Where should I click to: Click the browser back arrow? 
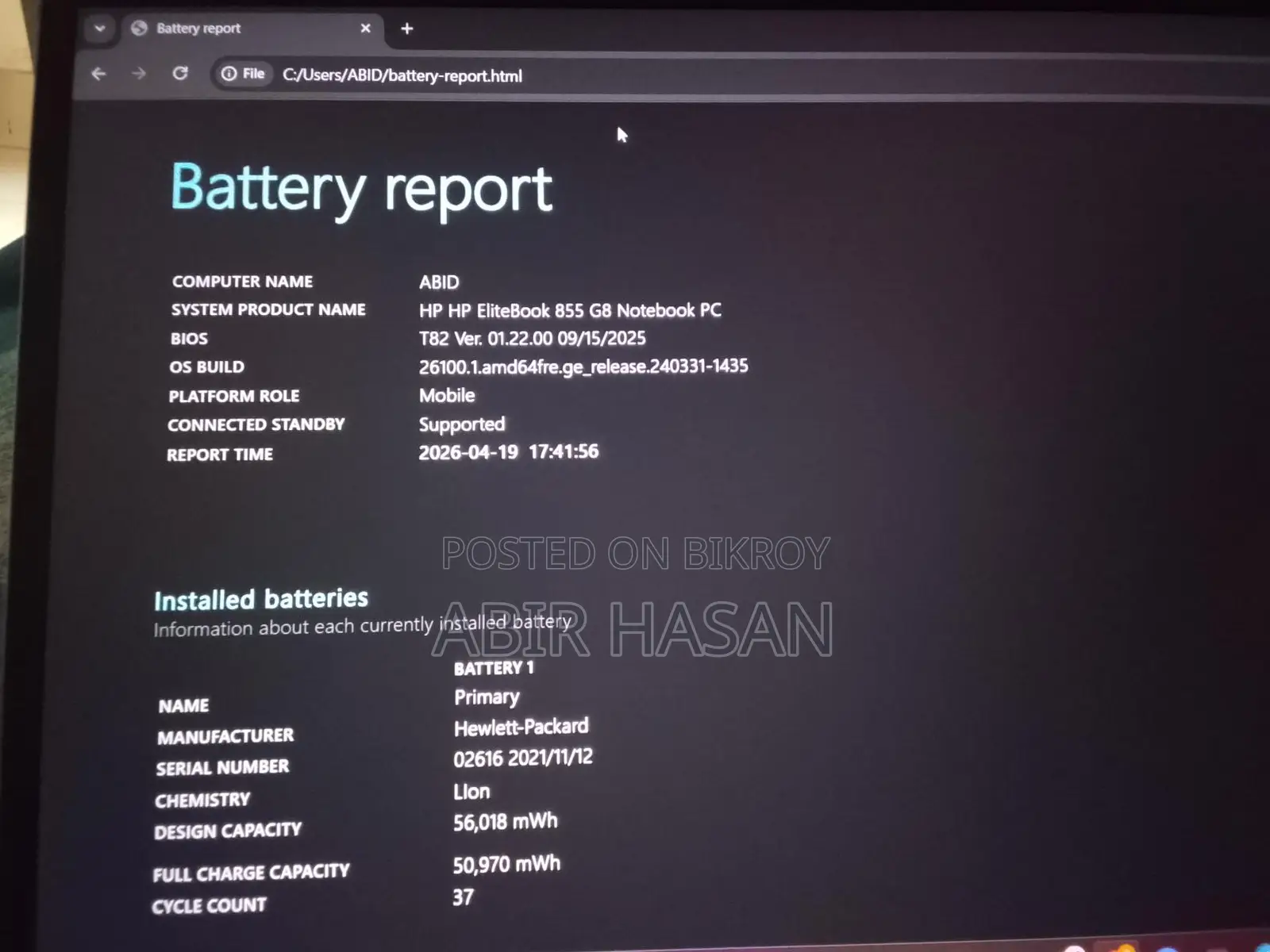tap(98, 74)
